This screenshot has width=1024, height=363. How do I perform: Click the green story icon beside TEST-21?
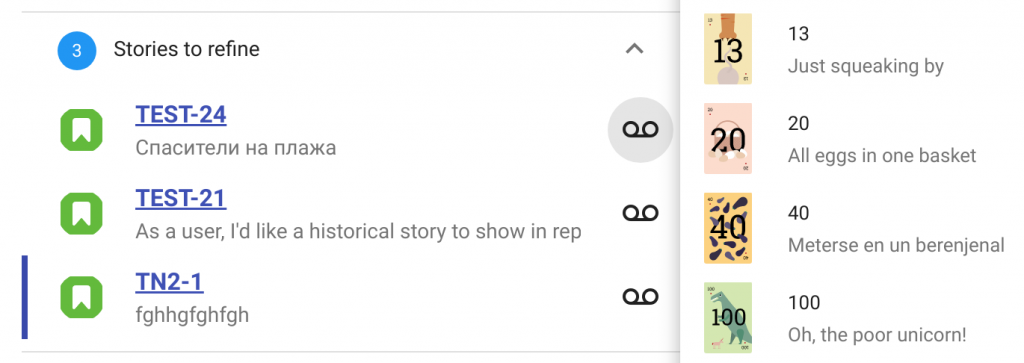(x=82, y=213)
